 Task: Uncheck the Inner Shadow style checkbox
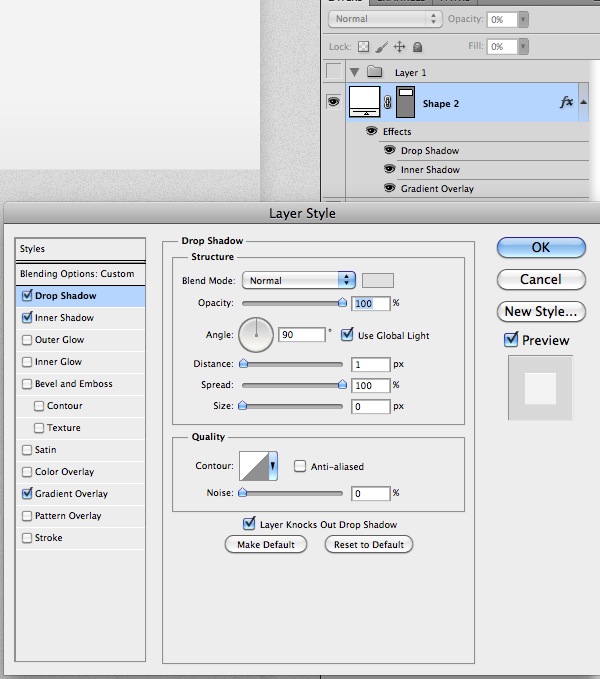point(27,318)
